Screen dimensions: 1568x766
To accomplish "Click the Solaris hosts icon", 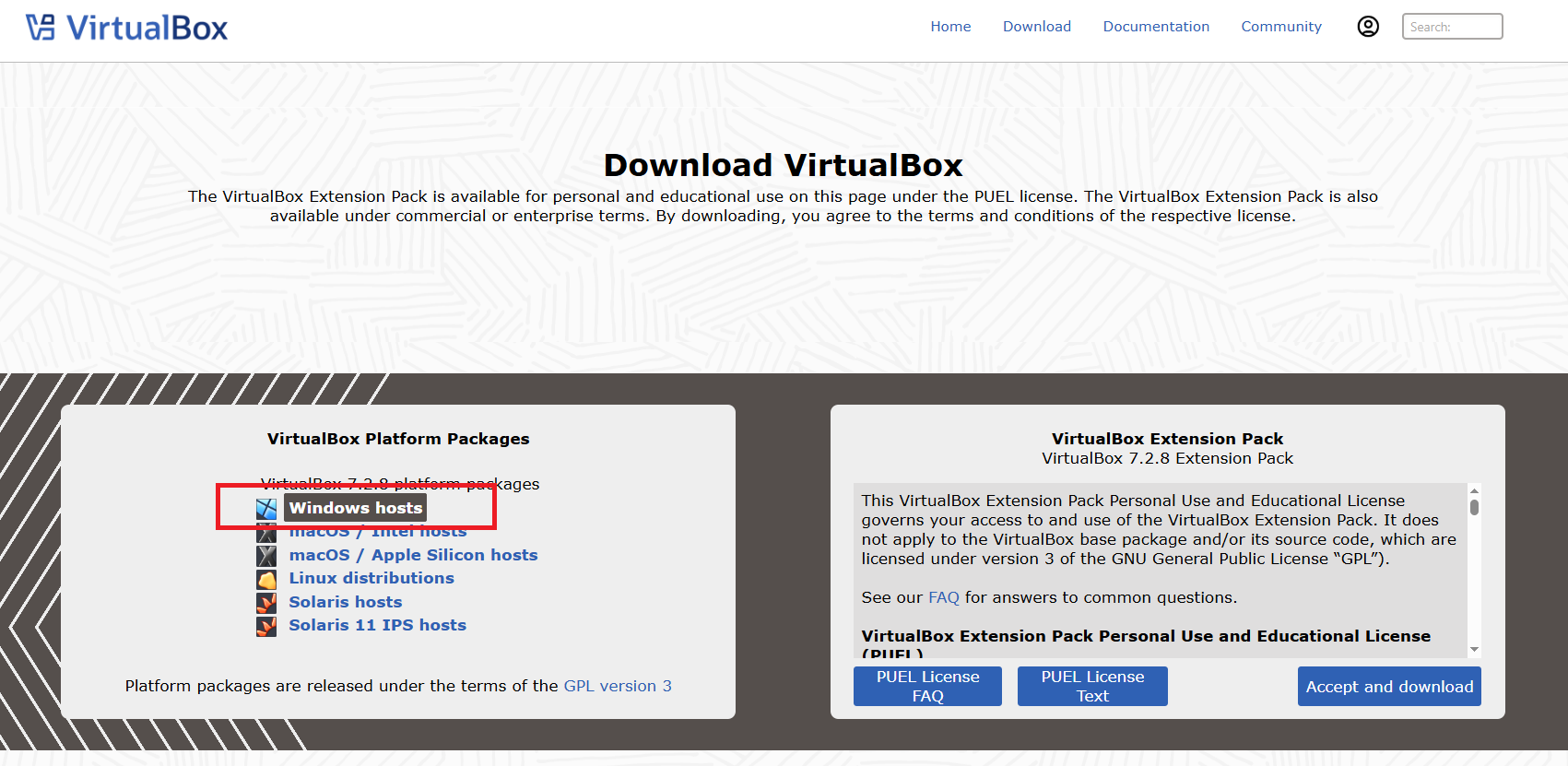I will pos(266,603).
